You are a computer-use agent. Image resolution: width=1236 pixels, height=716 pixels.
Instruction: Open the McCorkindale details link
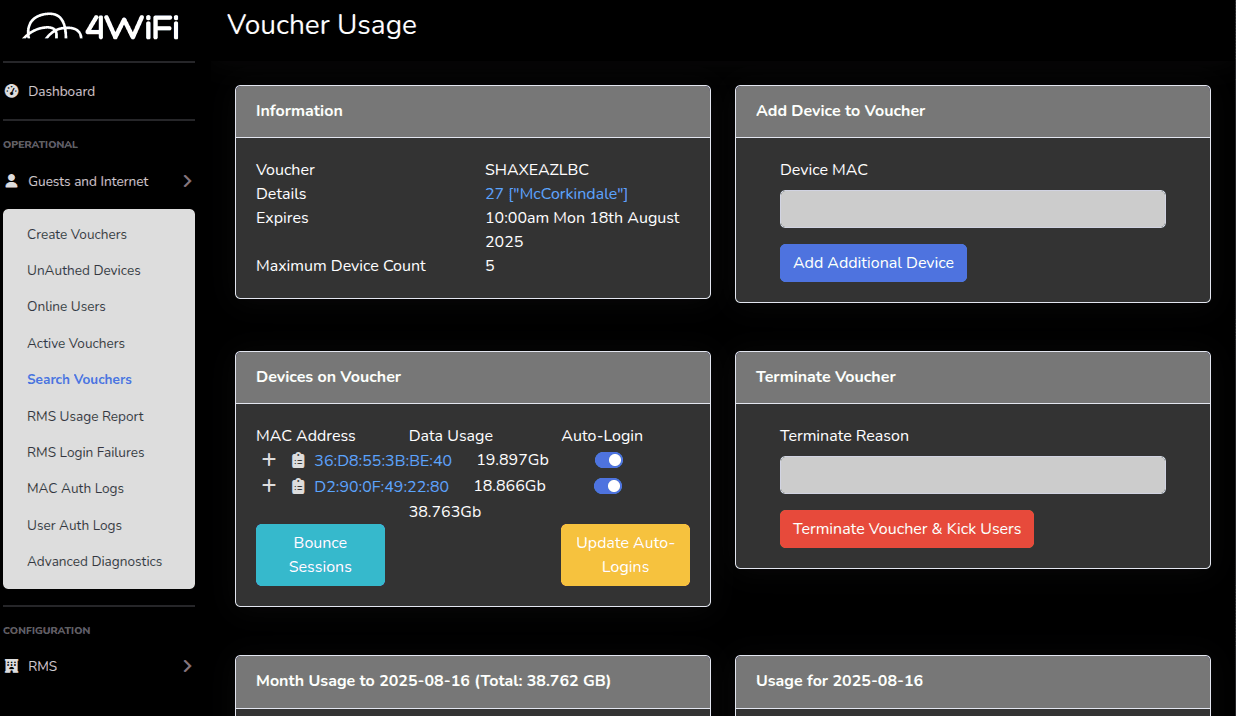pyautogui.click(x=556, y=194)
